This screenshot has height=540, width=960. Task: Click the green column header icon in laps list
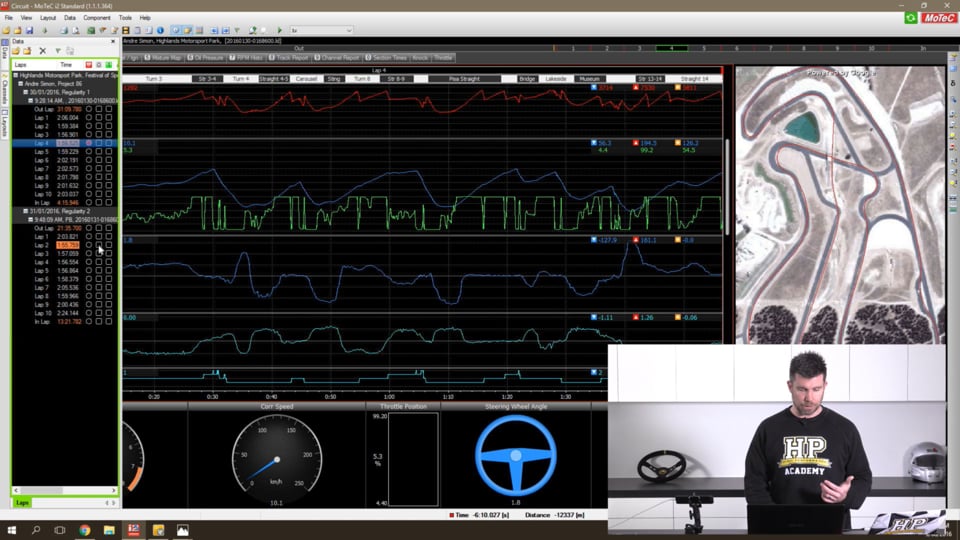click(109, 64)
